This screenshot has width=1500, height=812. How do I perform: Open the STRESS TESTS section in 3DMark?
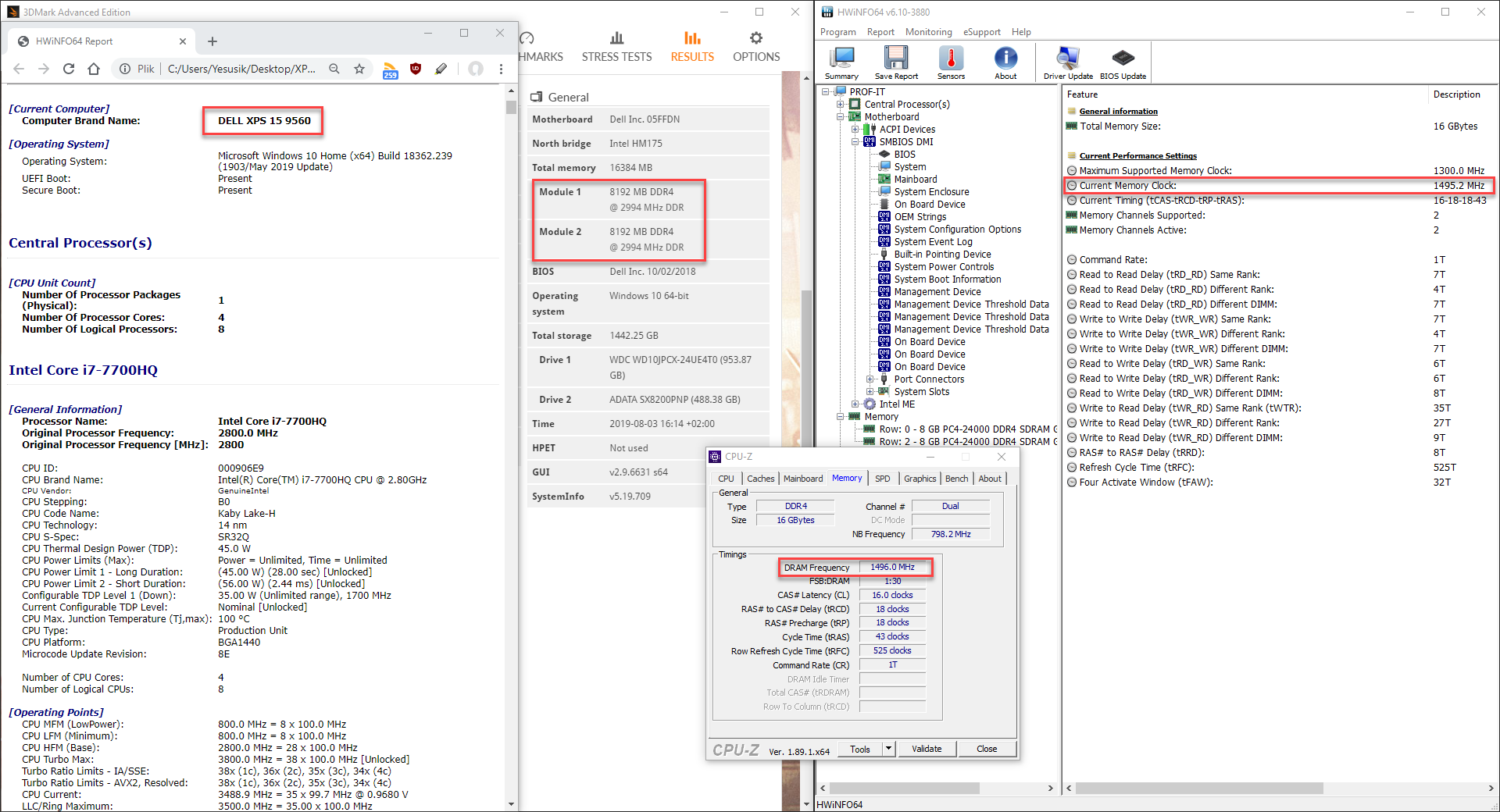coord(616,48)
